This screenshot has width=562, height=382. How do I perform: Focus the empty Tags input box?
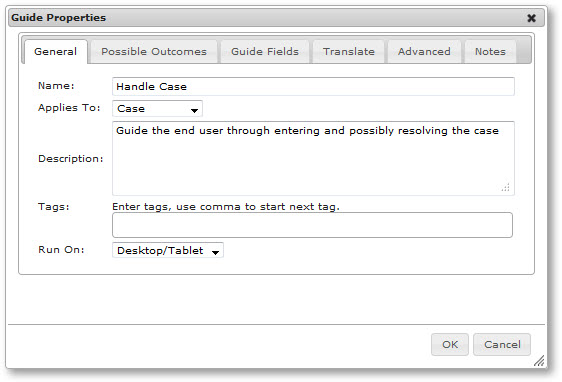click(x=312, y=225)
